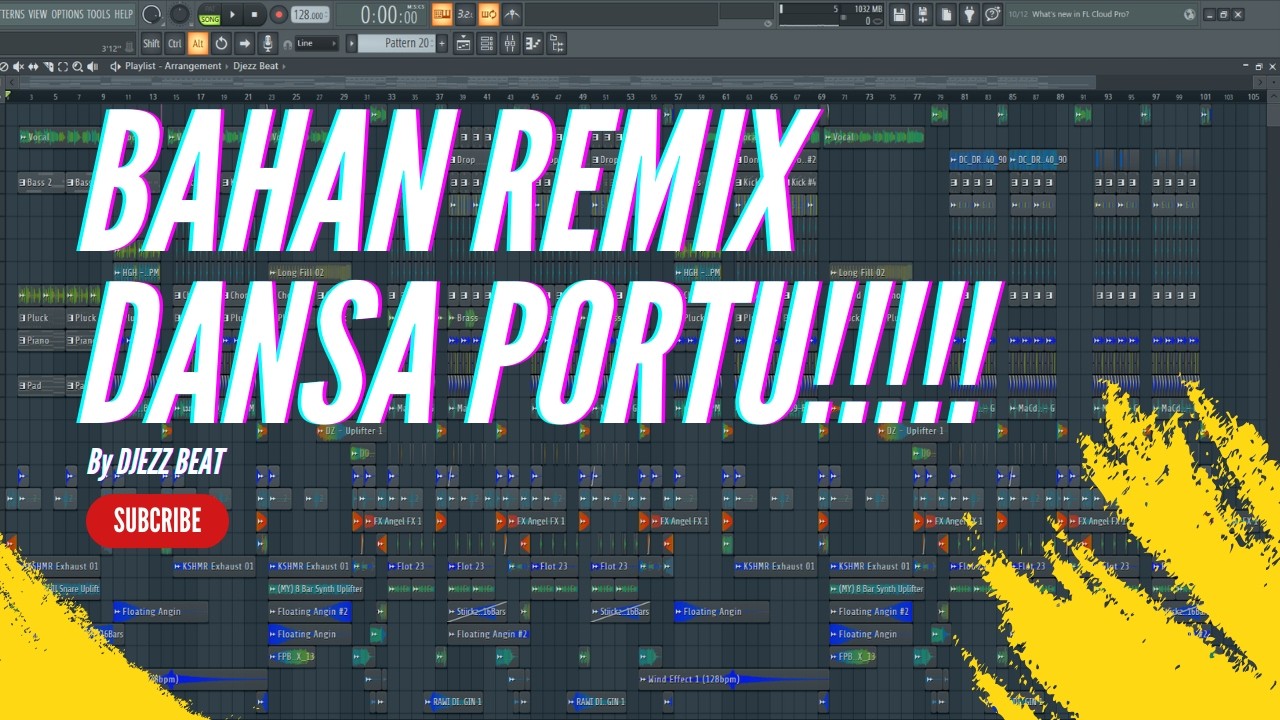Adjust the master volume knob
The height and width of the screenshot is (720, 1280).
152,14
